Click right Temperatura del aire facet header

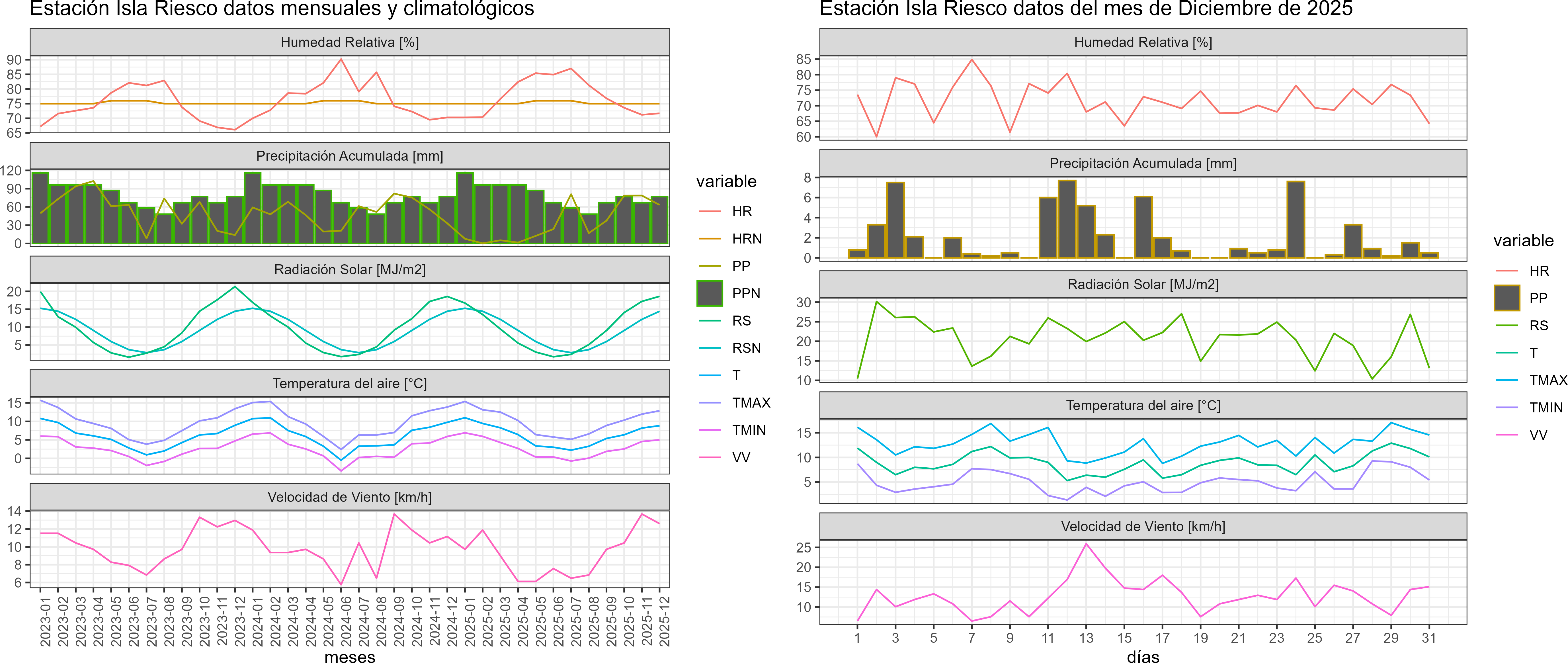click(1143, 406)
